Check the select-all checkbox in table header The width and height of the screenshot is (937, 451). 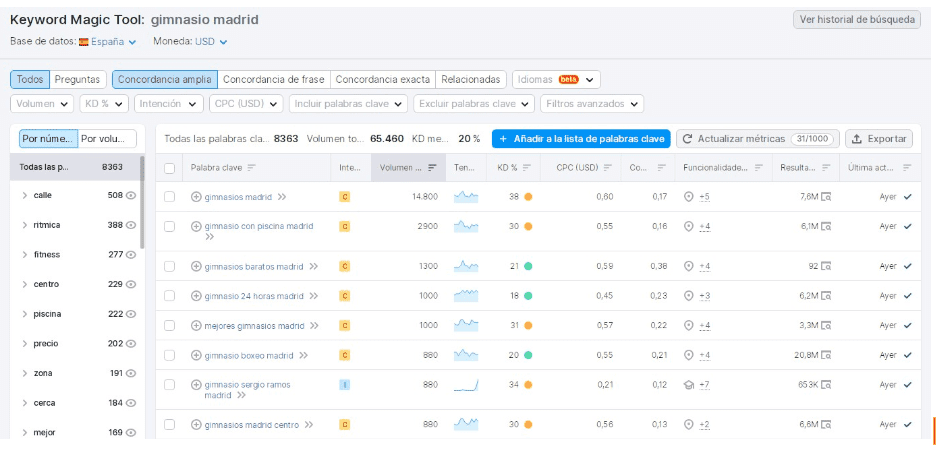[x=170, y=168]
